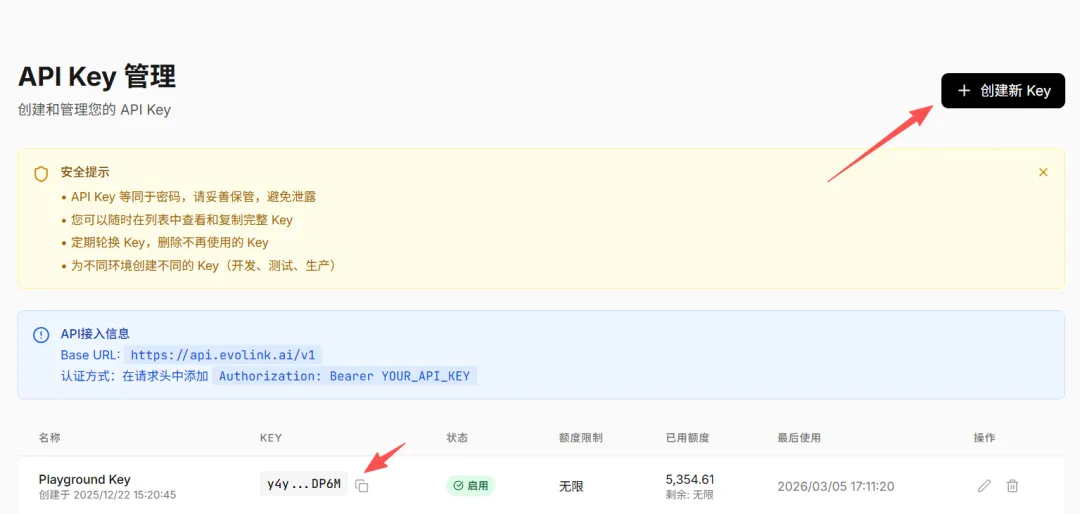Dismiss the 安全提示 yellow banner
The image size is (1080, 514).
(1043, 172)
